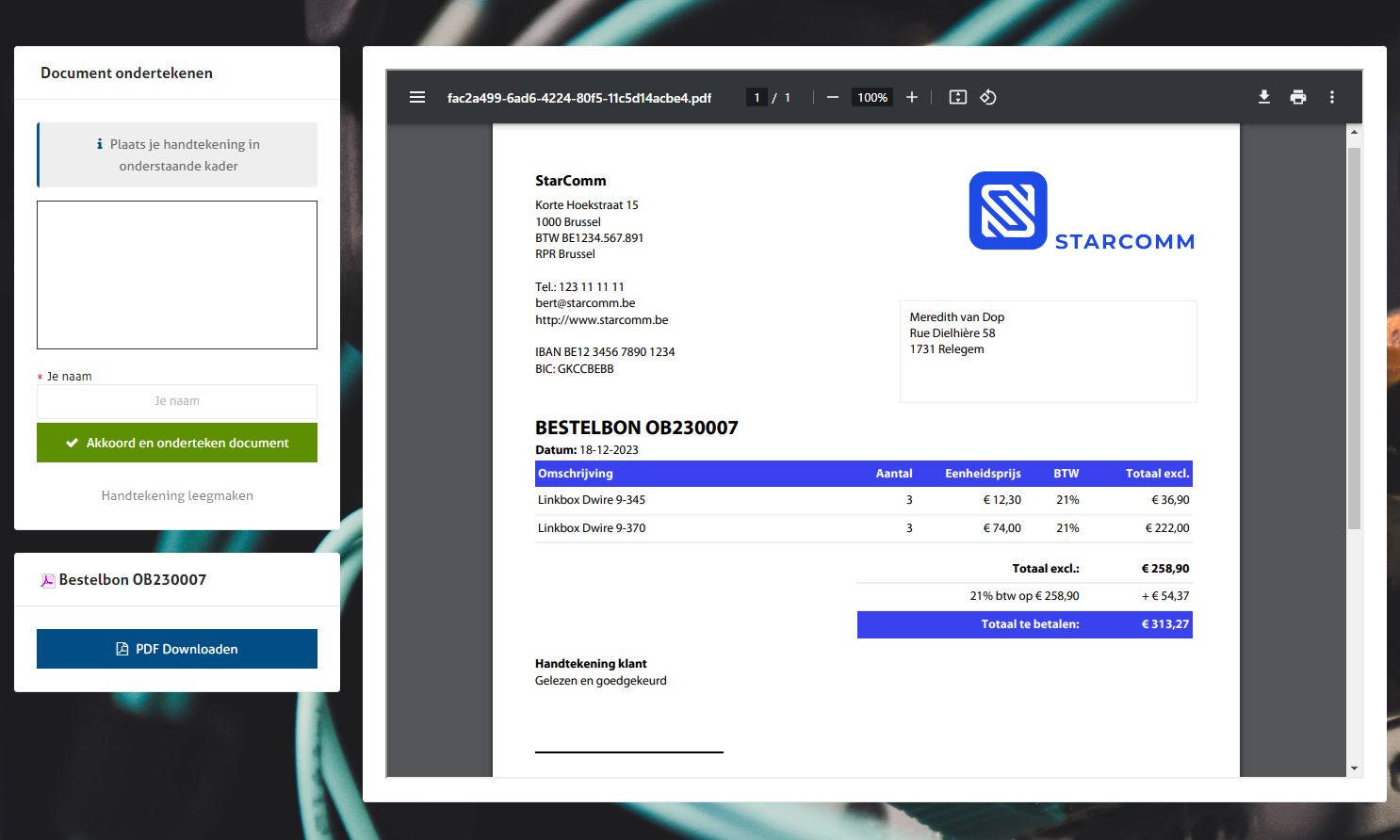The height and width of the screenshot is (840, 1400).
Task: Zoom out using the minus icon
Action: coord(833,97)
